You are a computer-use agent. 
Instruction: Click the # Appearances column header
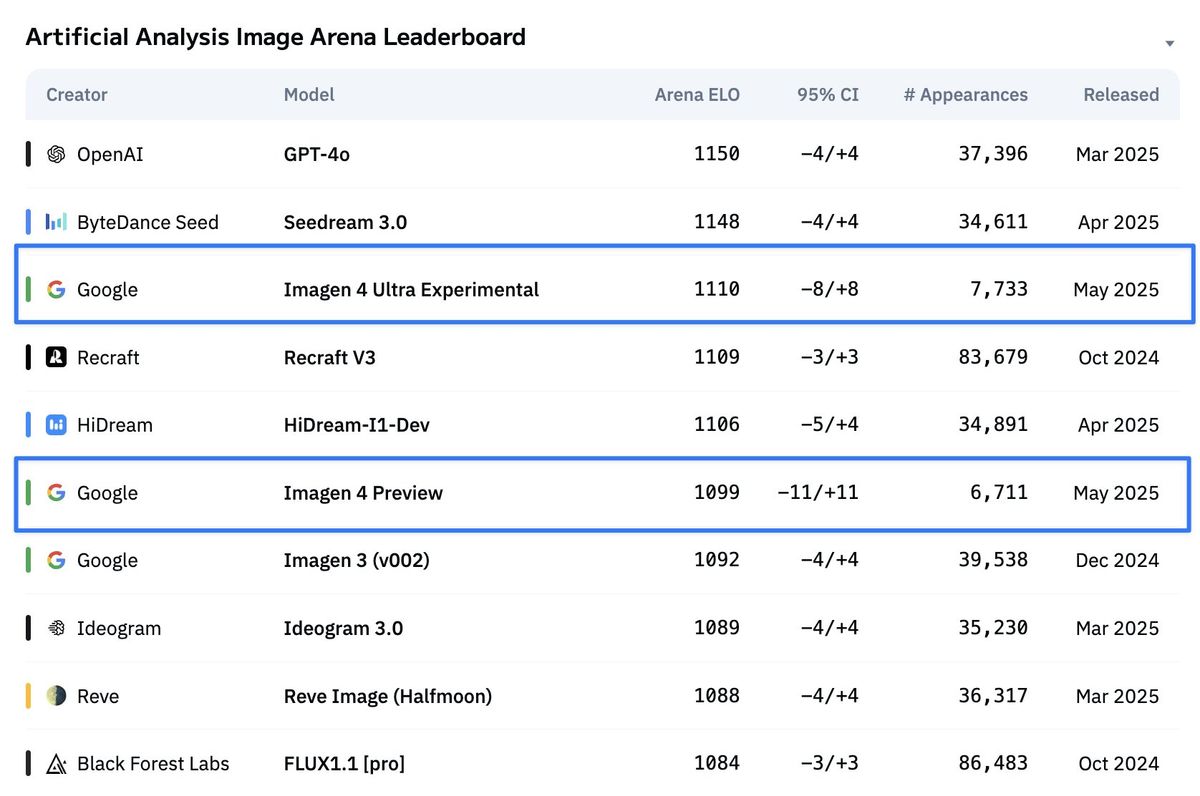(966, 94)
